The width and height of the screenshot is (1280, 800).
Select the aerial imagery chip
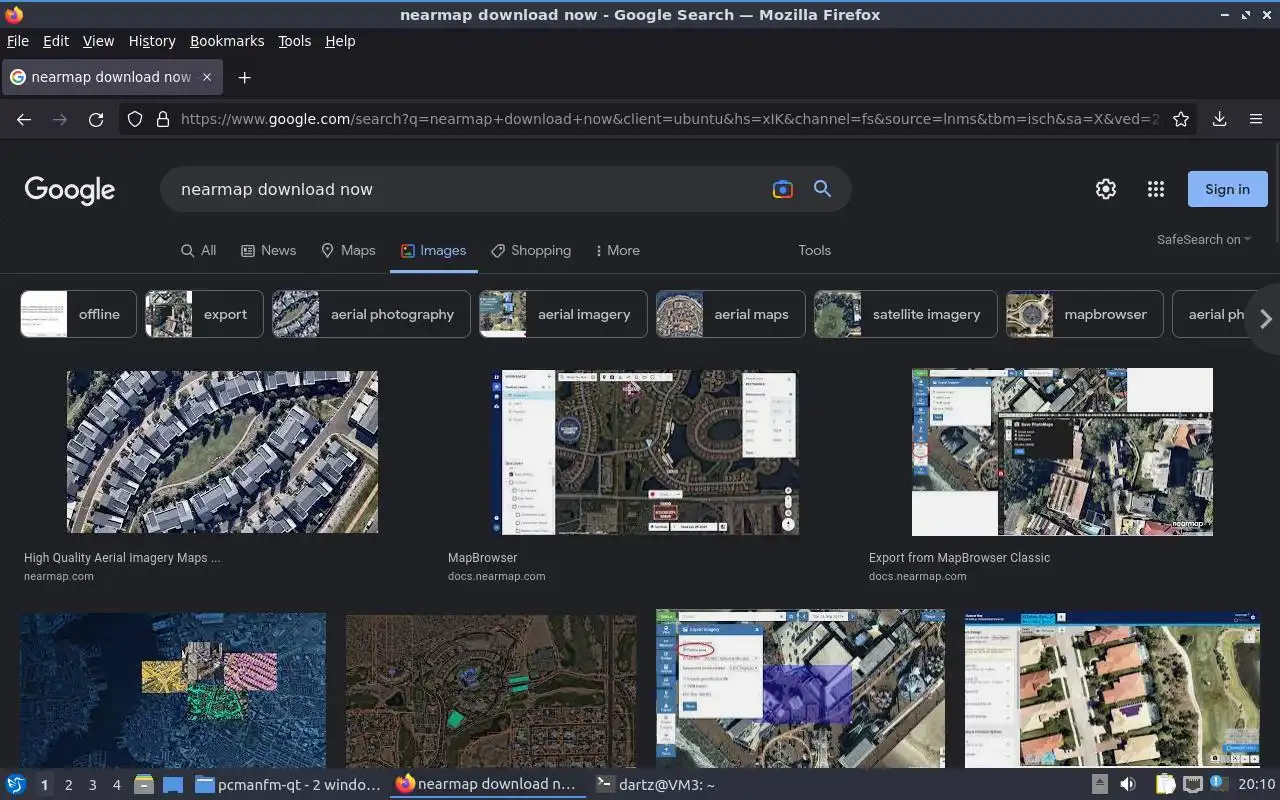563,314
